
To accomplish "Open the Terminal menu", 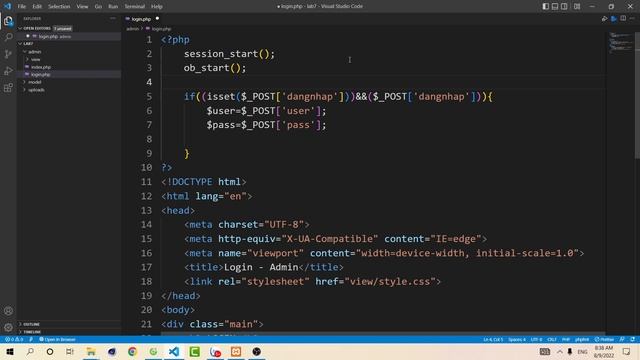I will click(x=135, y=7).
